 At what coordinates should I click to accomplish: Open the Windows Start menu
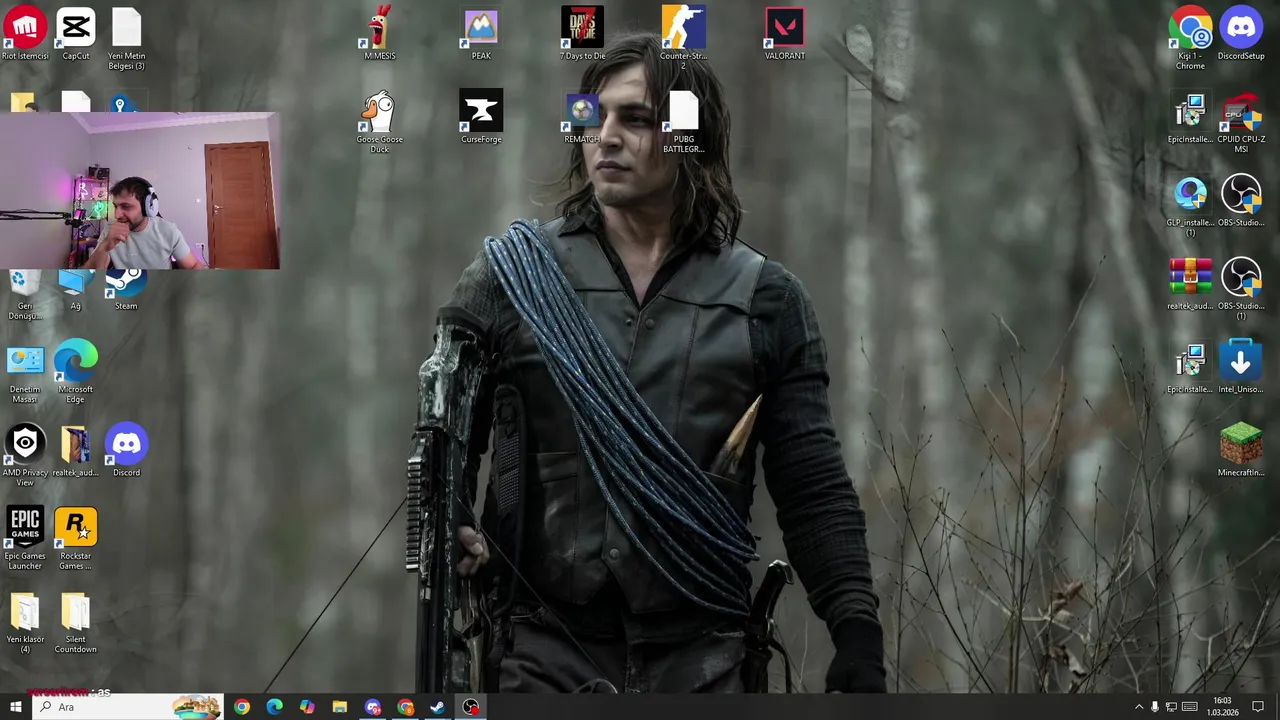click(15, 707)
